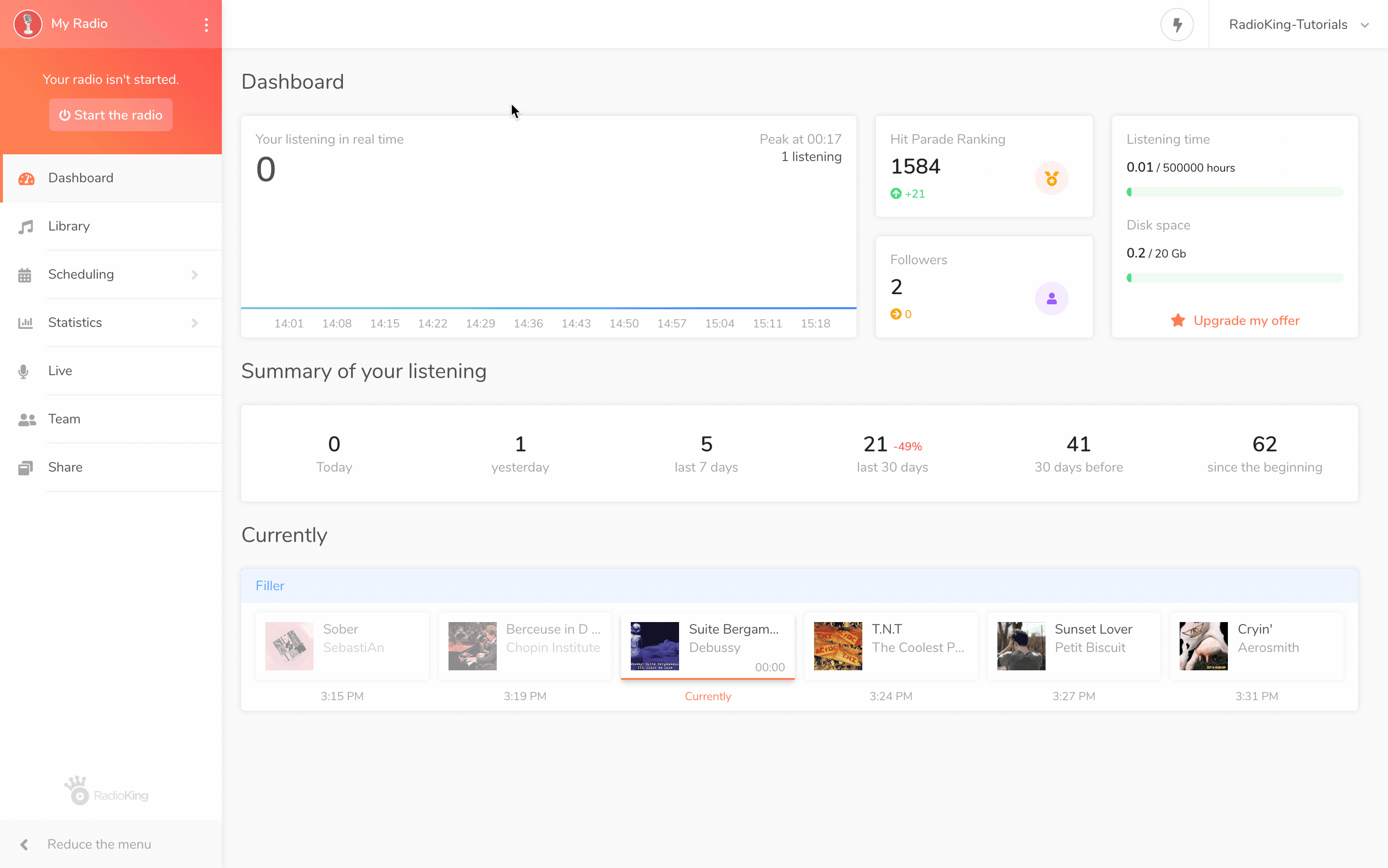Click the Live microphone icon

point(24,371)
